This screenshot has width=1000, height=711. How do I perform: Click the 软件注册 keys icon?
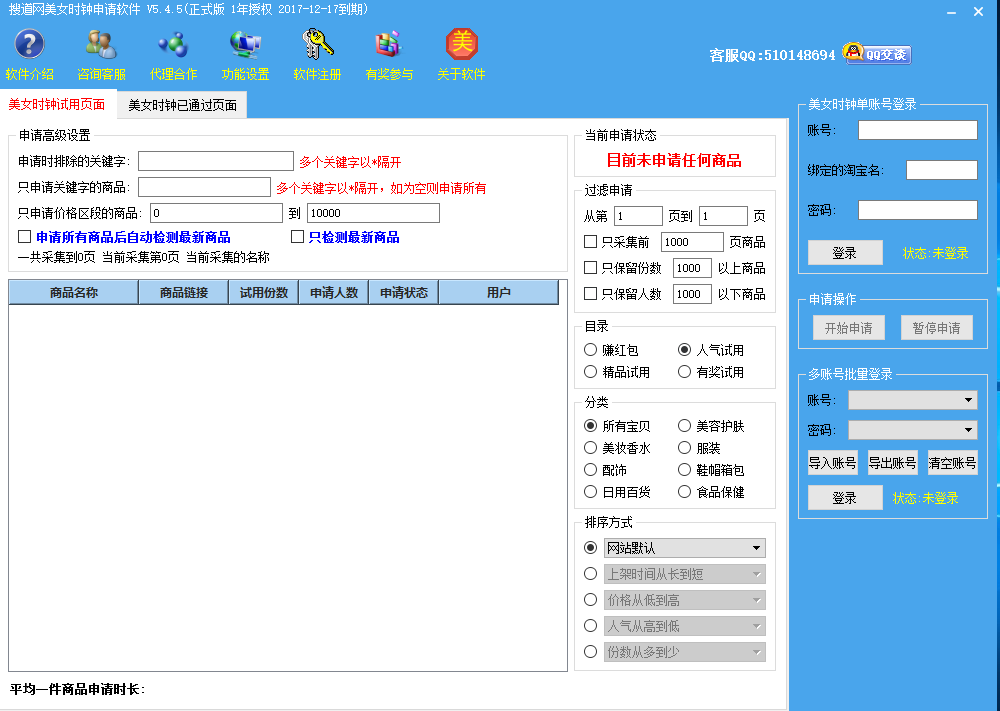click(317, 45)
